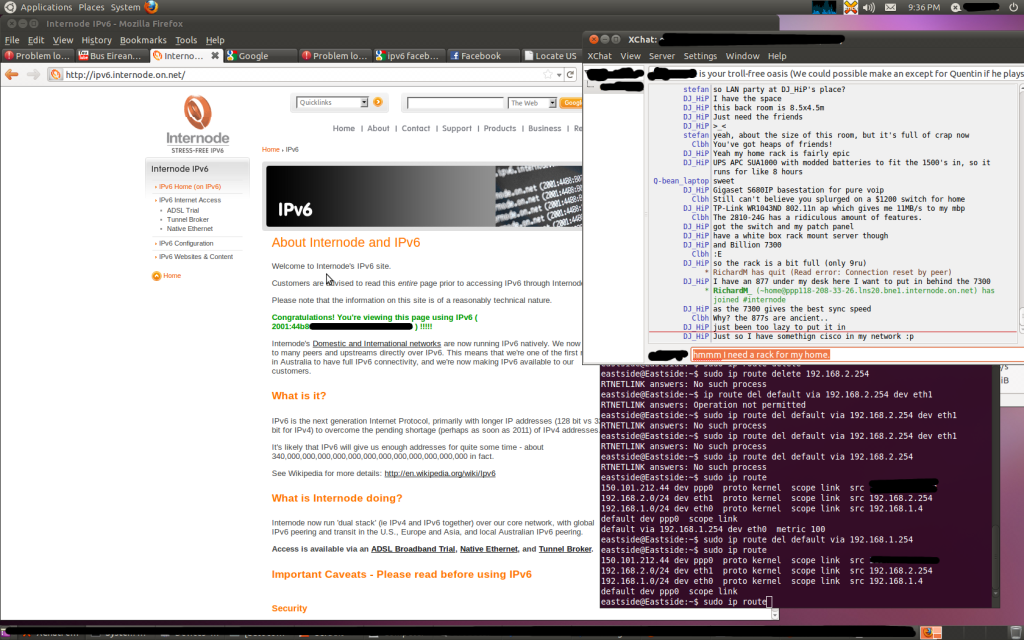The image size is (1024, 640).
Task: Click the power session icon
Action: pos(1013,7)
